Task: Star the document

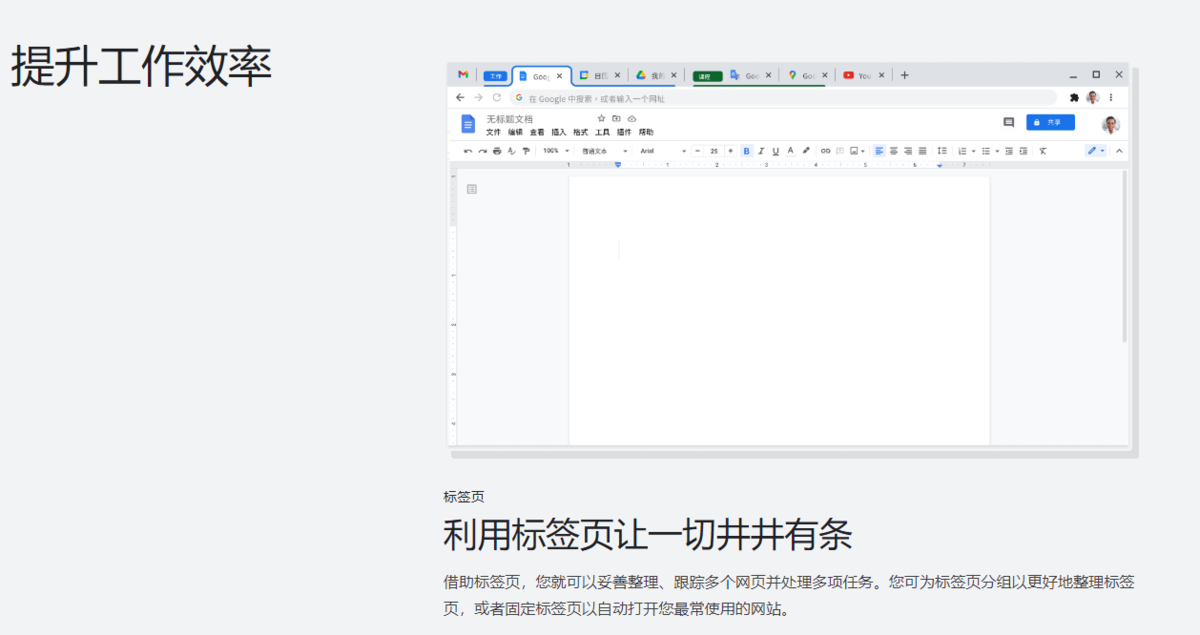Action: pos(602,119)
